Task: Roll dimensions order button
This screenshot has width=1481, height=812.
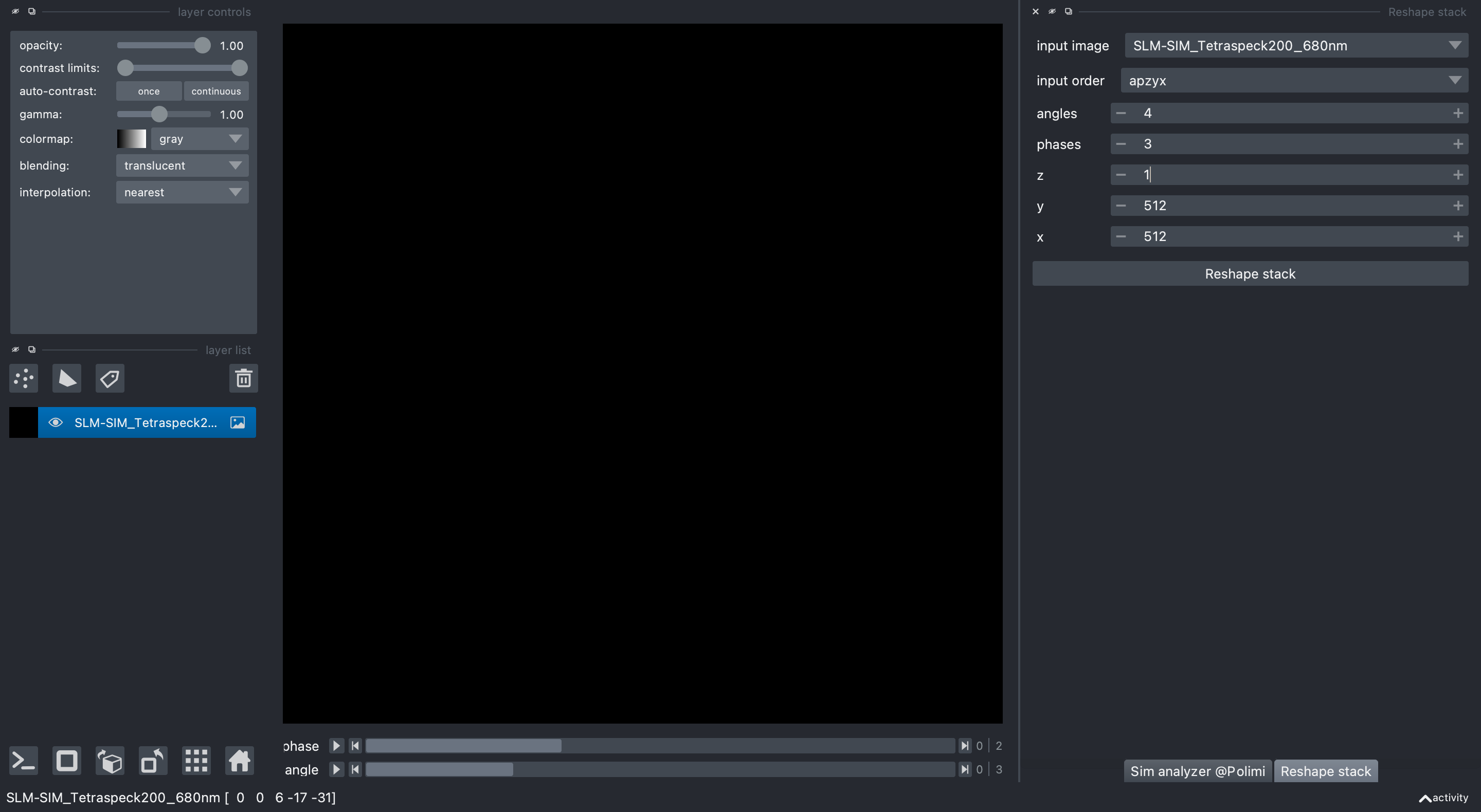Action: pyautogui.click(x=110, y=761)
